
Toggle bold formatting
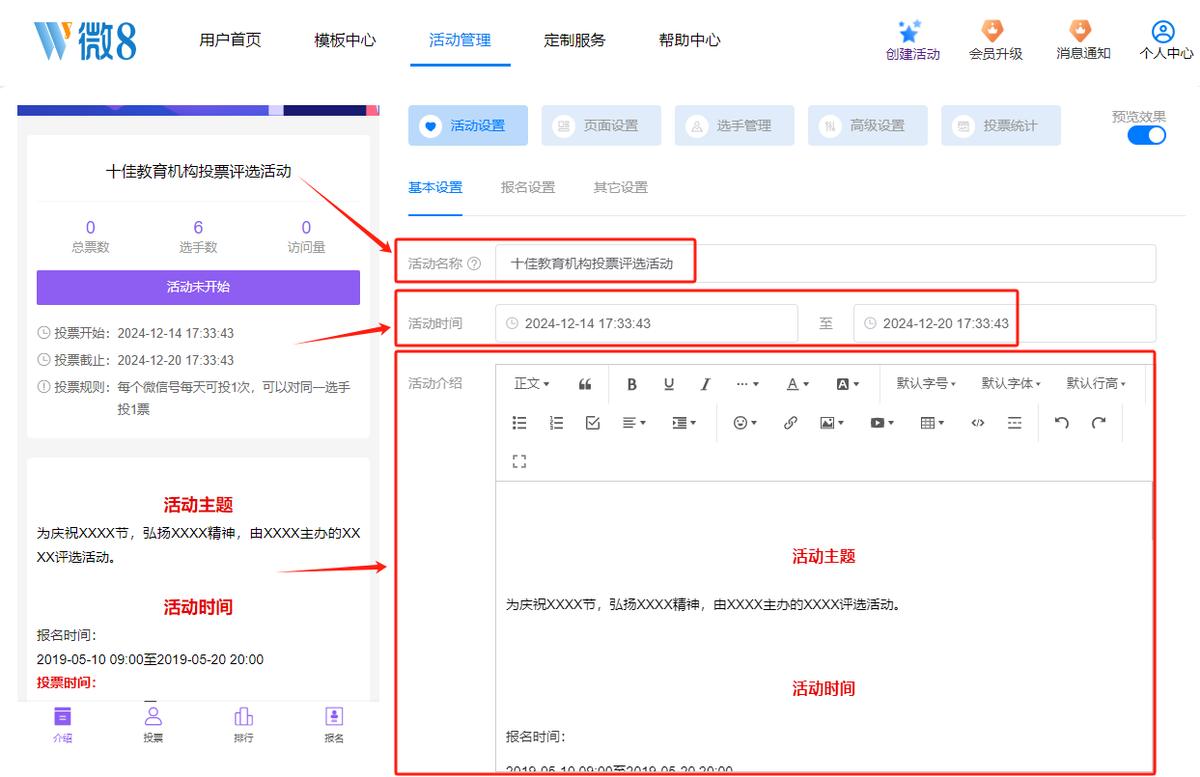coord(632,384)
